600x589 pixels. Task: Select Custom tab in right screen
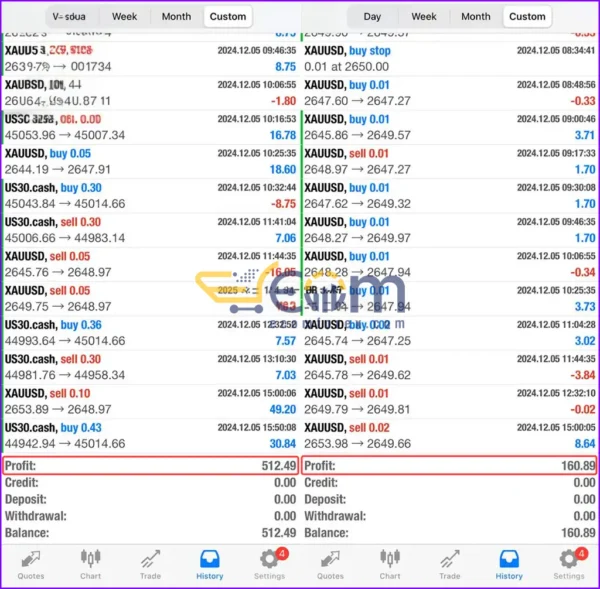click(x=527, y=16)
